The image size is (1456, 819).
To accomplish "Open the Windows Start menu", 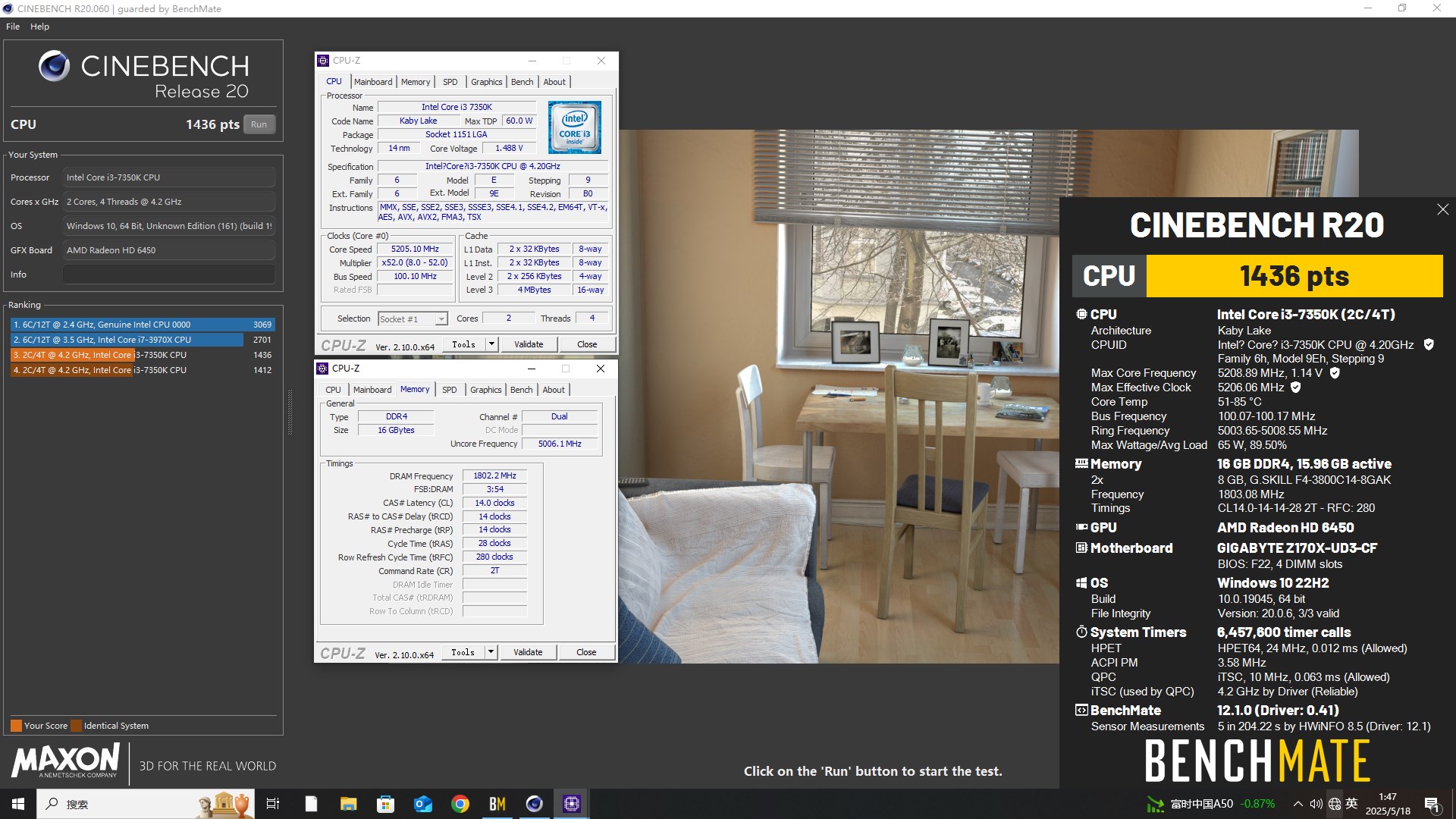I will pos(18,804).
